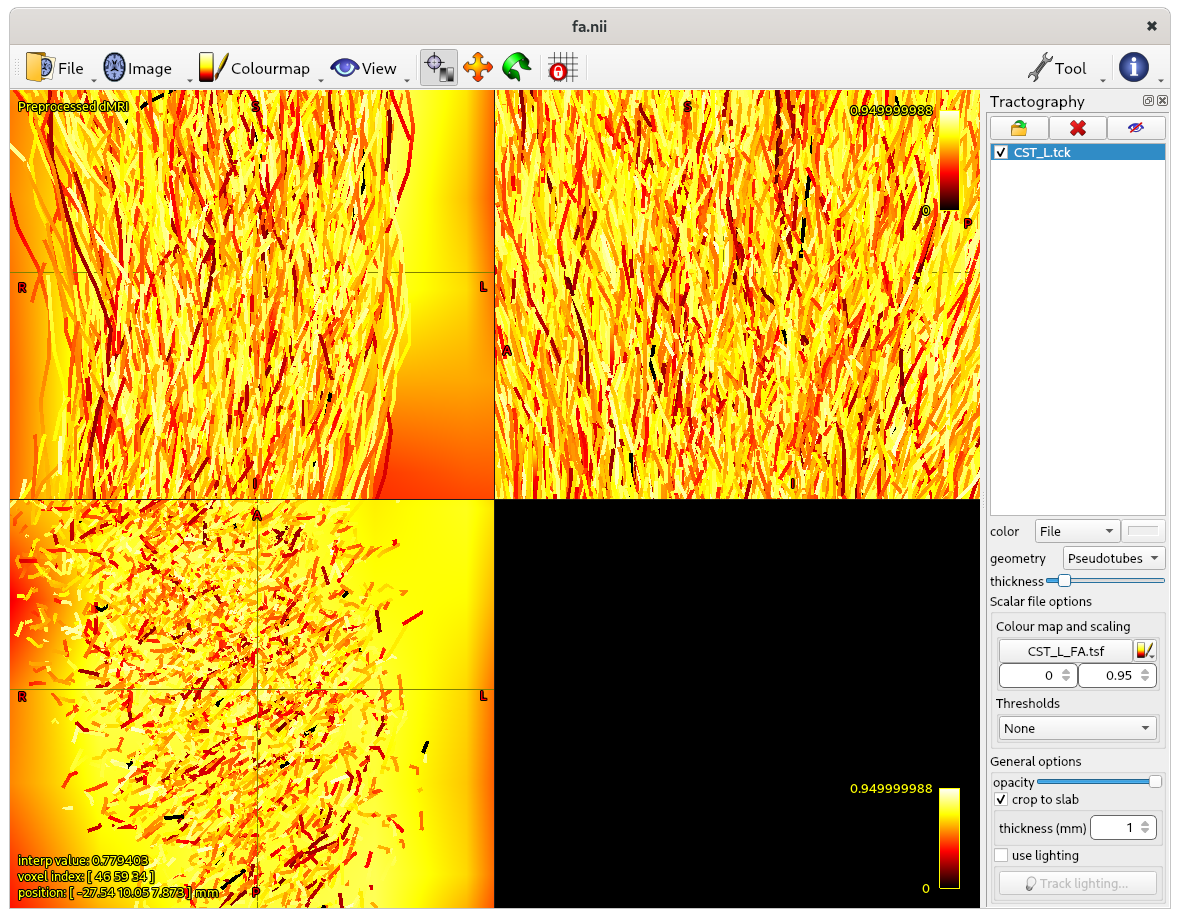Screen dimensions: 1180x918
Task: Open the geometry Pseudotubes dropdown
Action: click(1113, 558)
